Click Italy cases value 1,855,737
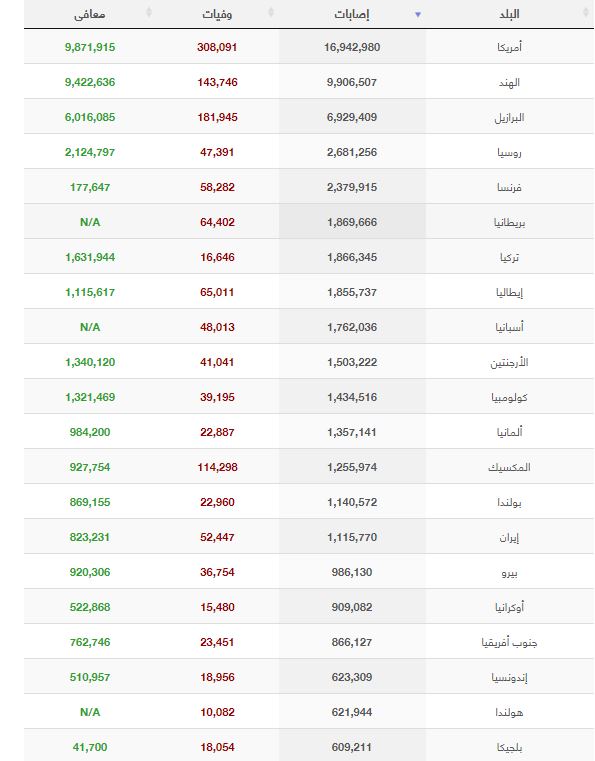The width and height of the screenshot is (595, 761). coord(352,292)
